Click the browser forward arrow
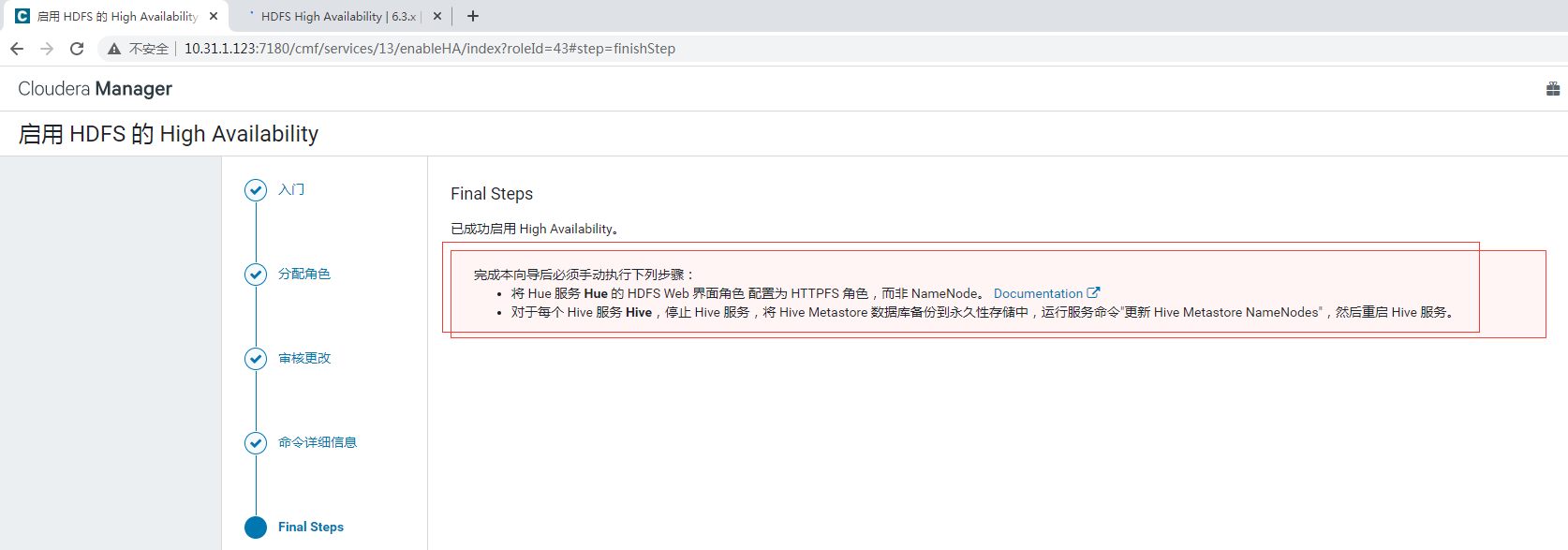This screenshot has width=1568, height=550. (x=47, y=49)
